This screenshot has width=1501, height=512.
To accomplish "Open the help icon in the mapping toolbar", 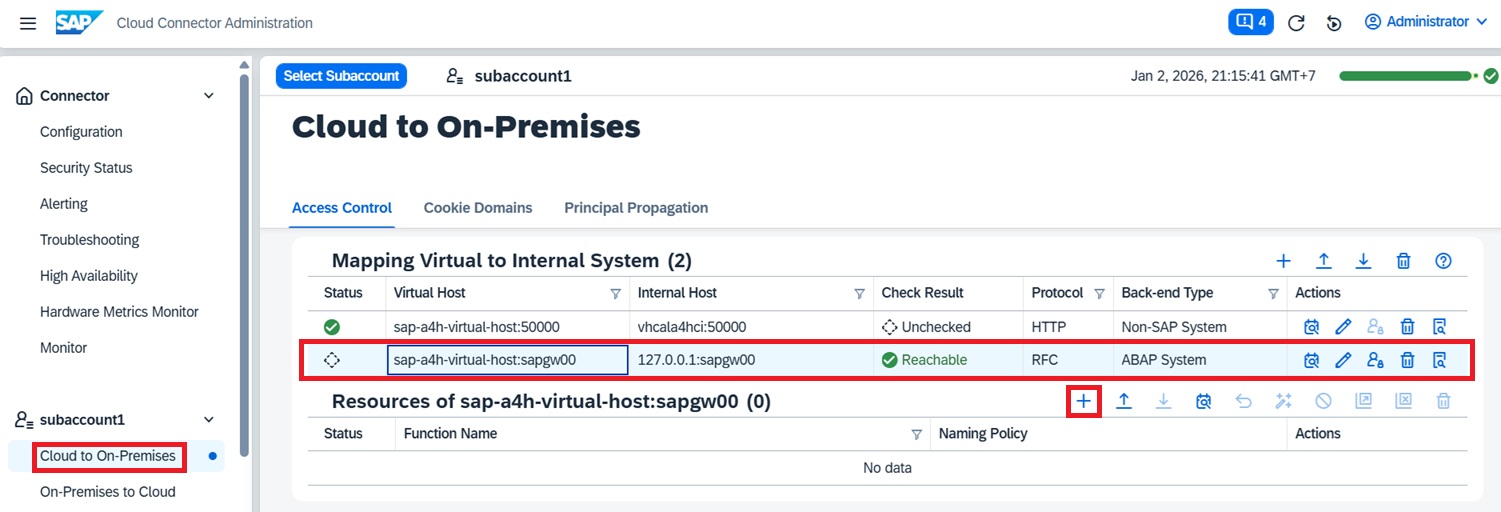I will point(1443,261).
